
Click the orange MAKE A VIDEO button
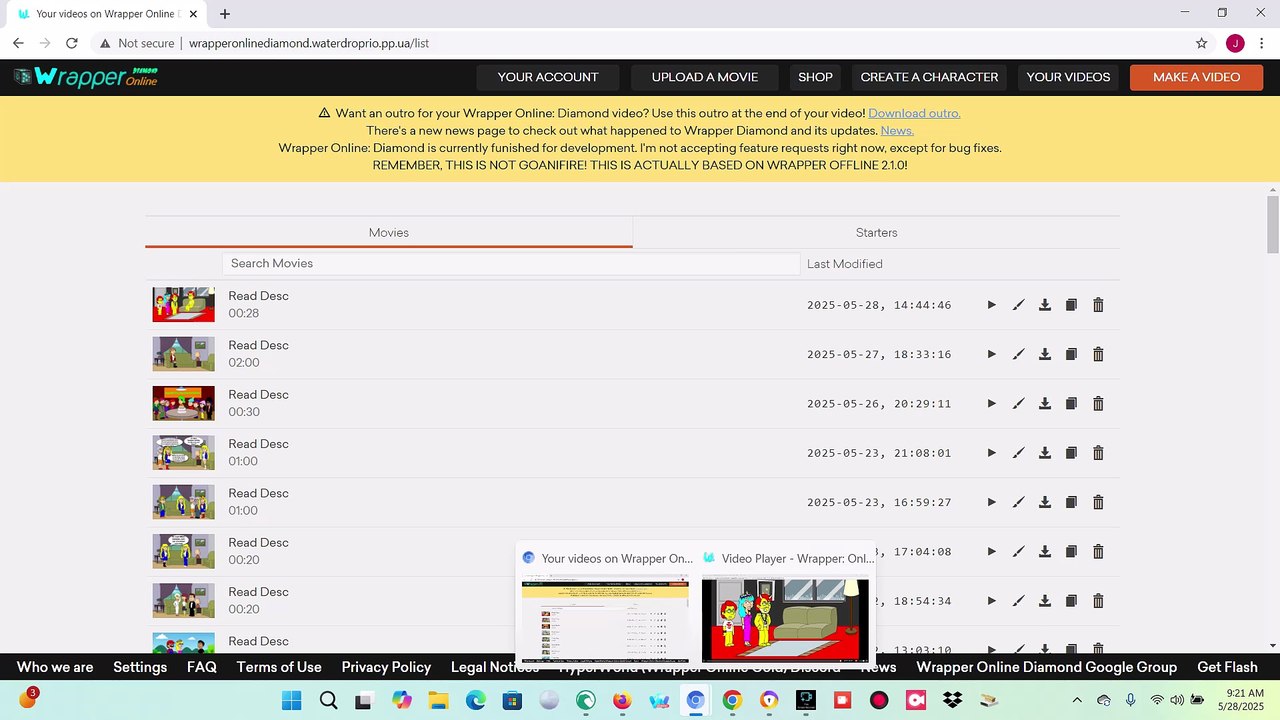pyautogui.click(x=1196, y=77)
